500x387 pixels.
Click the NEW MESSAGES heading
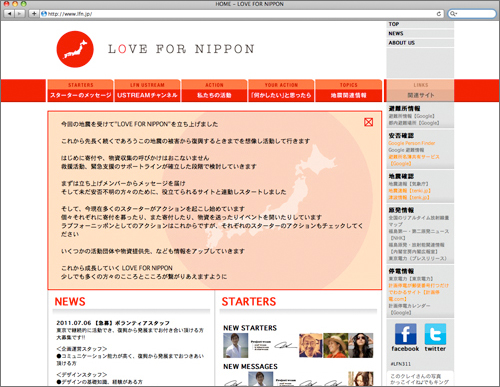point(250,367)
